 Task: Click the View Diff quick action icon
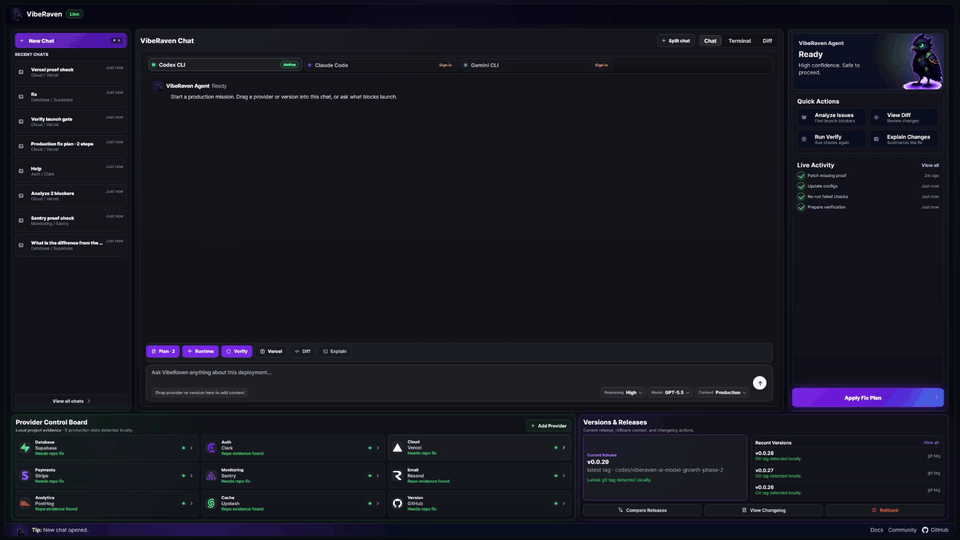(876, 118)
